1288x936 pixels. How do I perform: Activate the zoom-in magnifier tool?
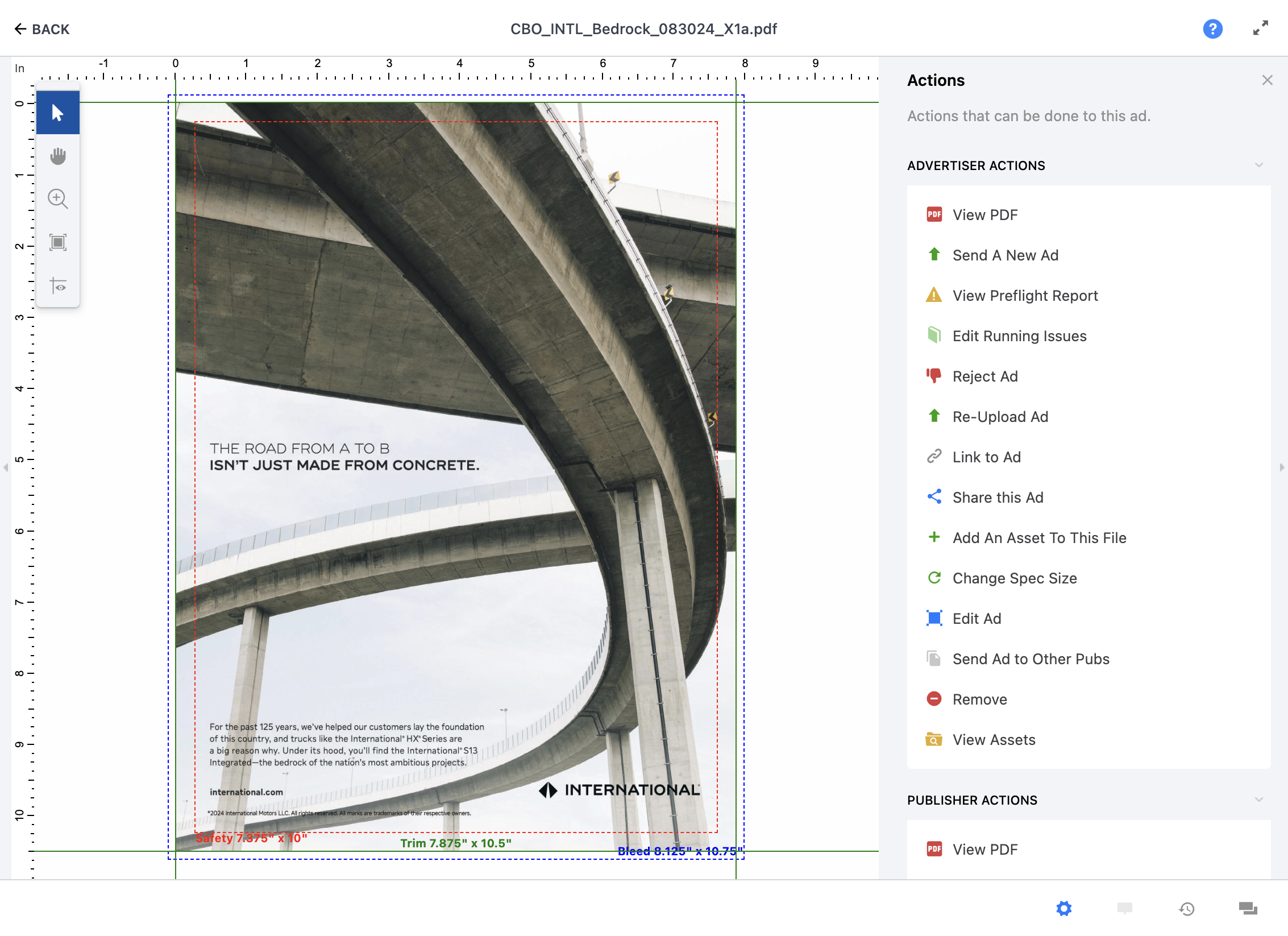click(x=57, y=199)
